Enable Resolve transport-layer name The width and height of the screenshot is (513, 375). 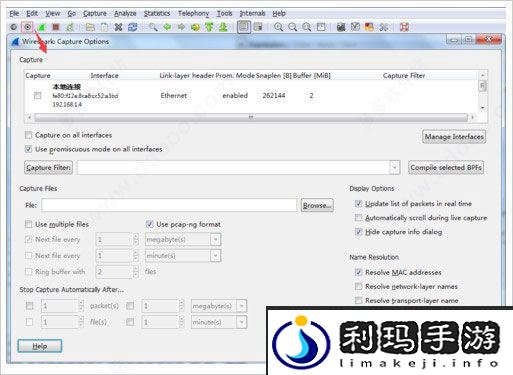pos(358,300)
